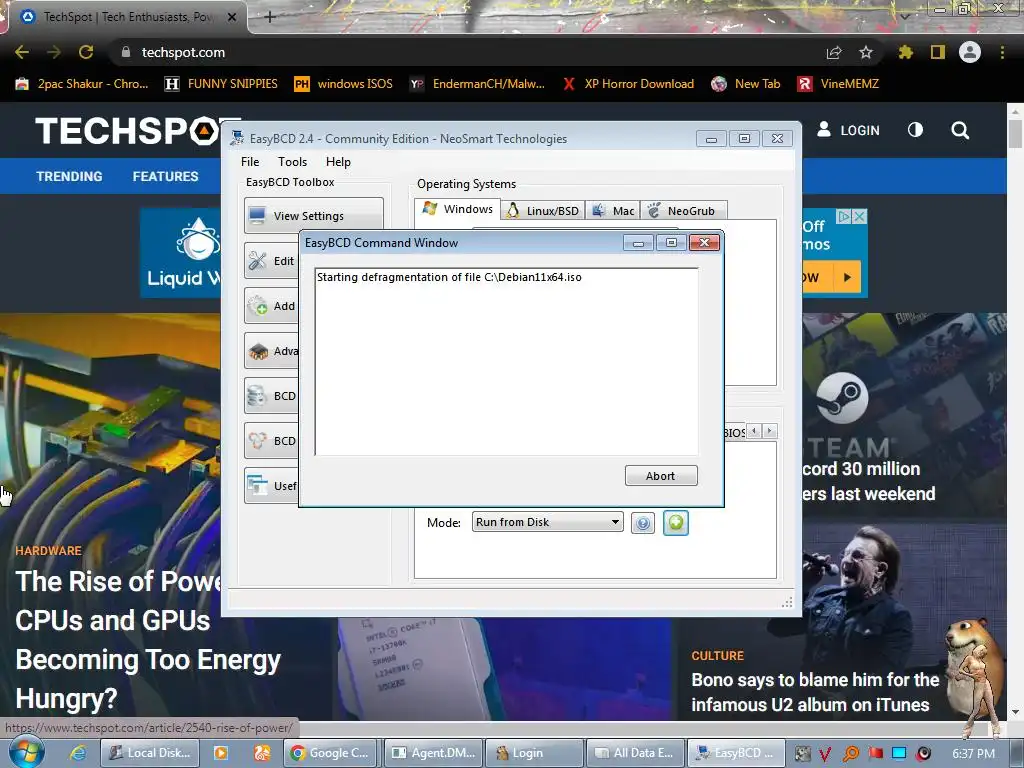Click the TechSpot search magnifier icon
Image resolution: width=1024 pixels, height=768 pixels.
click(960, 130)
